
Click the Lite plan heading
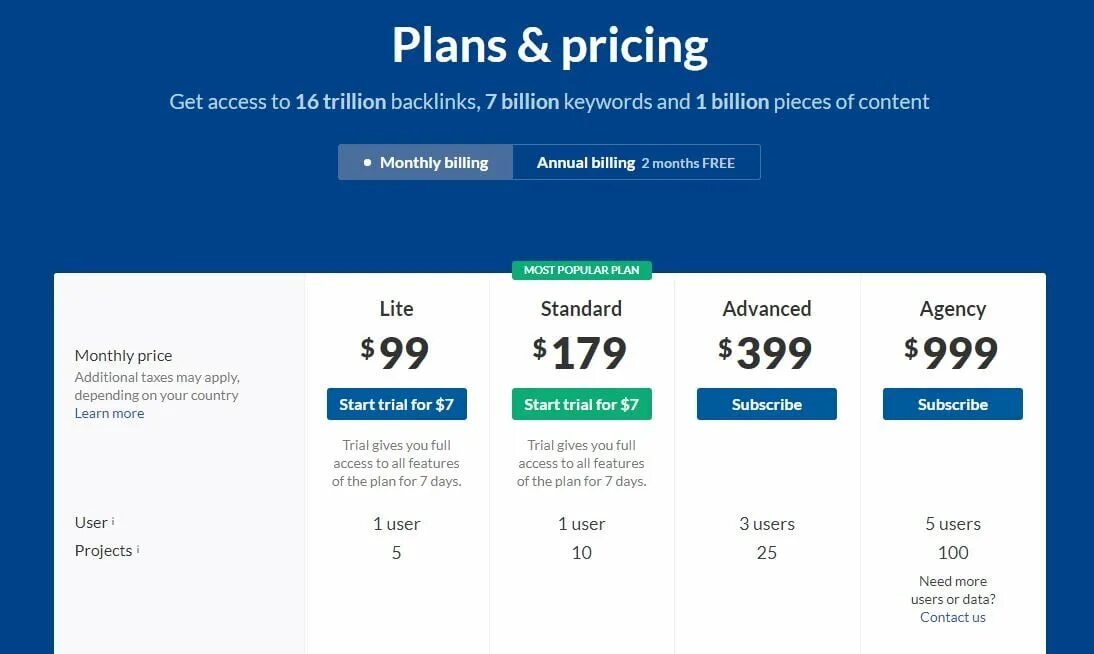[x=396, y=309]
